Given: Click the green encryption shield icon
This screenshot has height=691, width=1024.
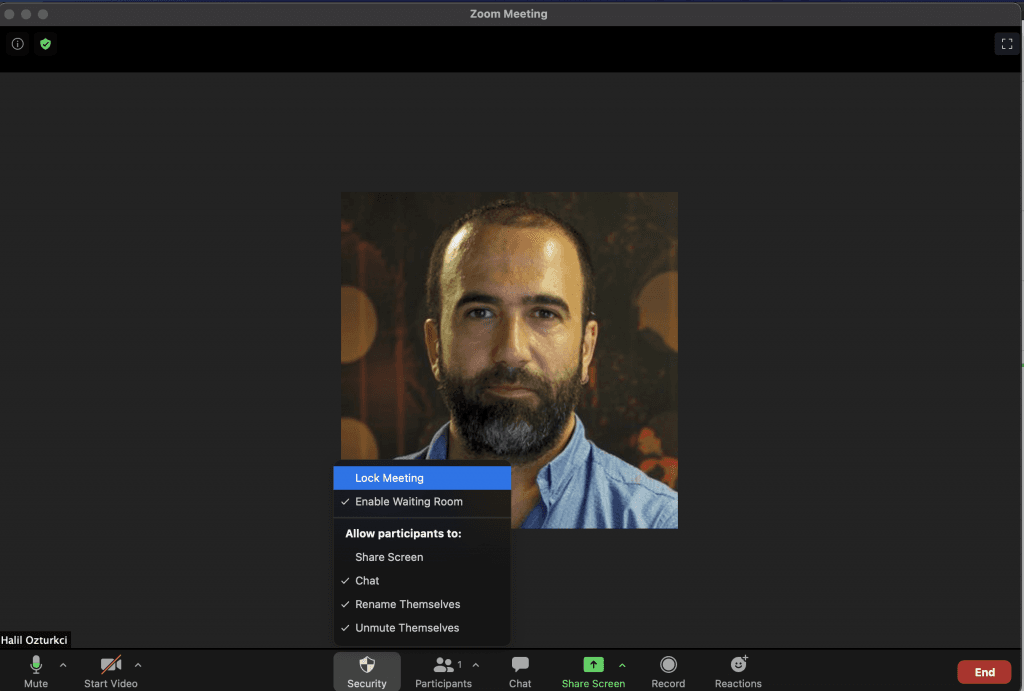Looking at the screenshot, I should [x=45, y=44].
